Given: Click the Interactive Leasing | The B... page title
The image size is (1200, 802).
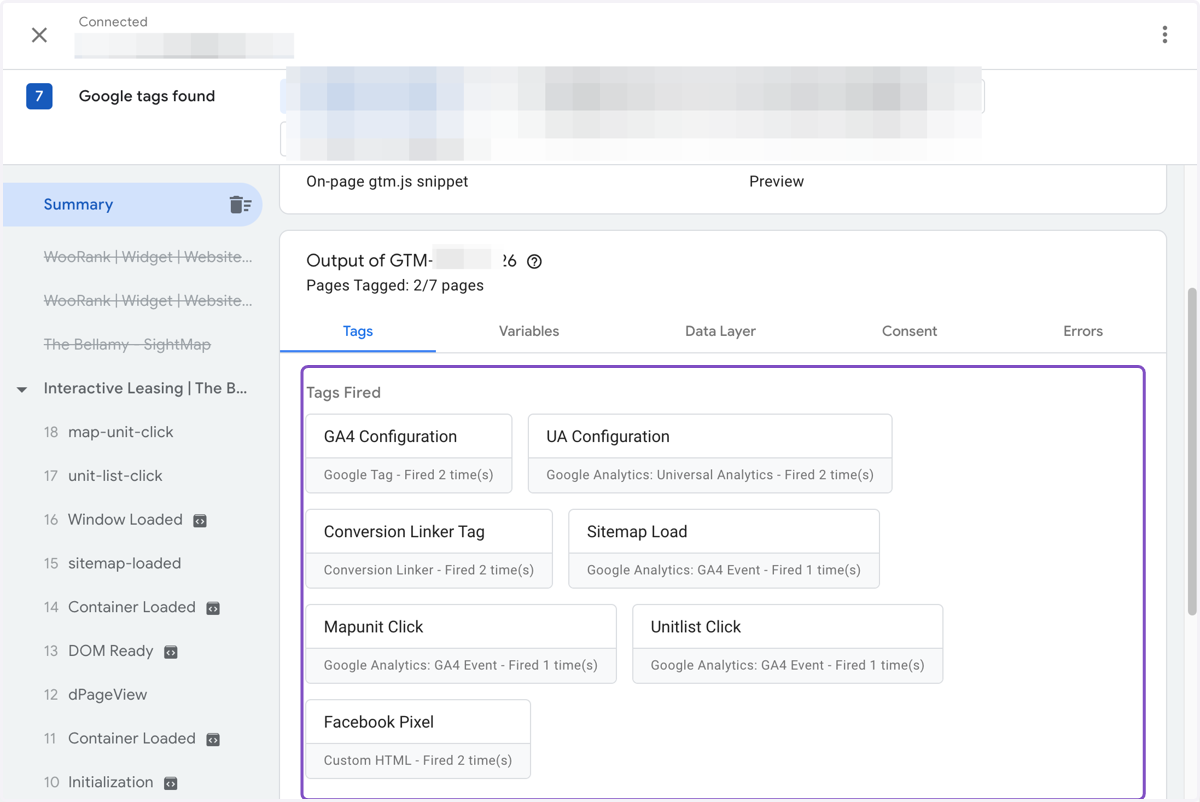Looking at the screenshot, I should pyautogui.click(x=146, y=388).
